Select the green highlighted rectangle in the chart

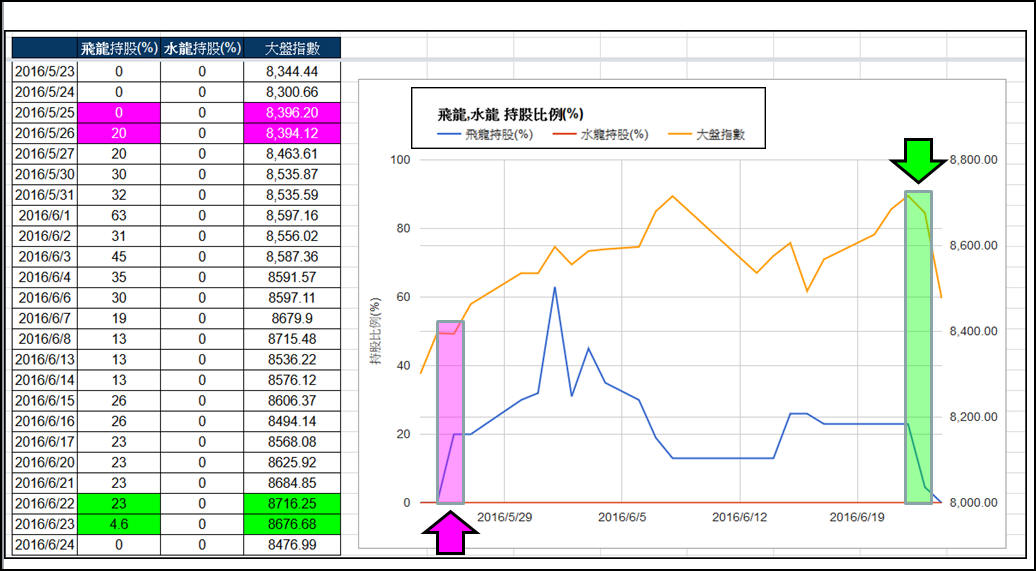918,345
